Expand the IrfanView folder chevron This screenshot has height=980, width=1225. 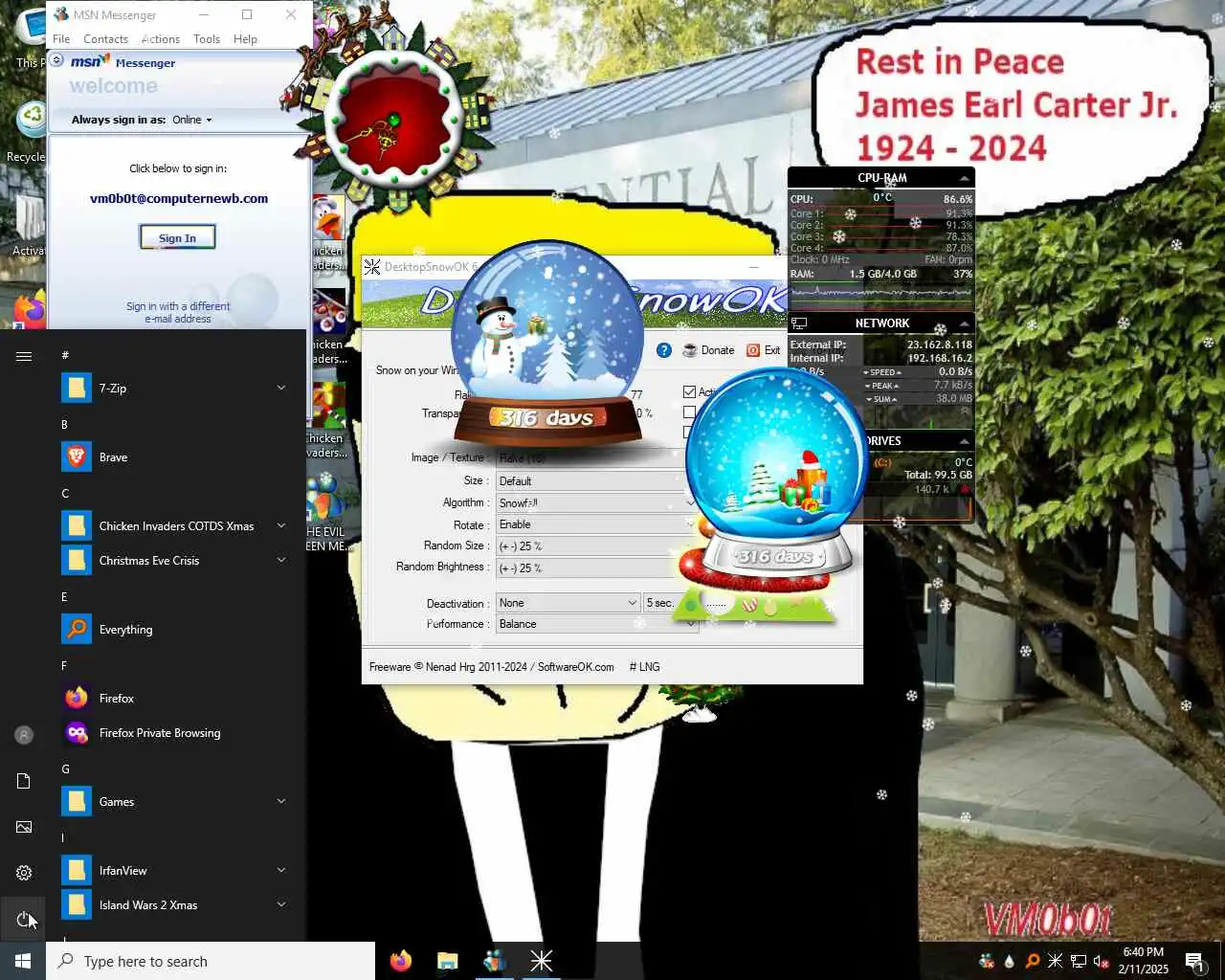pyautogui.click(x=281, y=870)
